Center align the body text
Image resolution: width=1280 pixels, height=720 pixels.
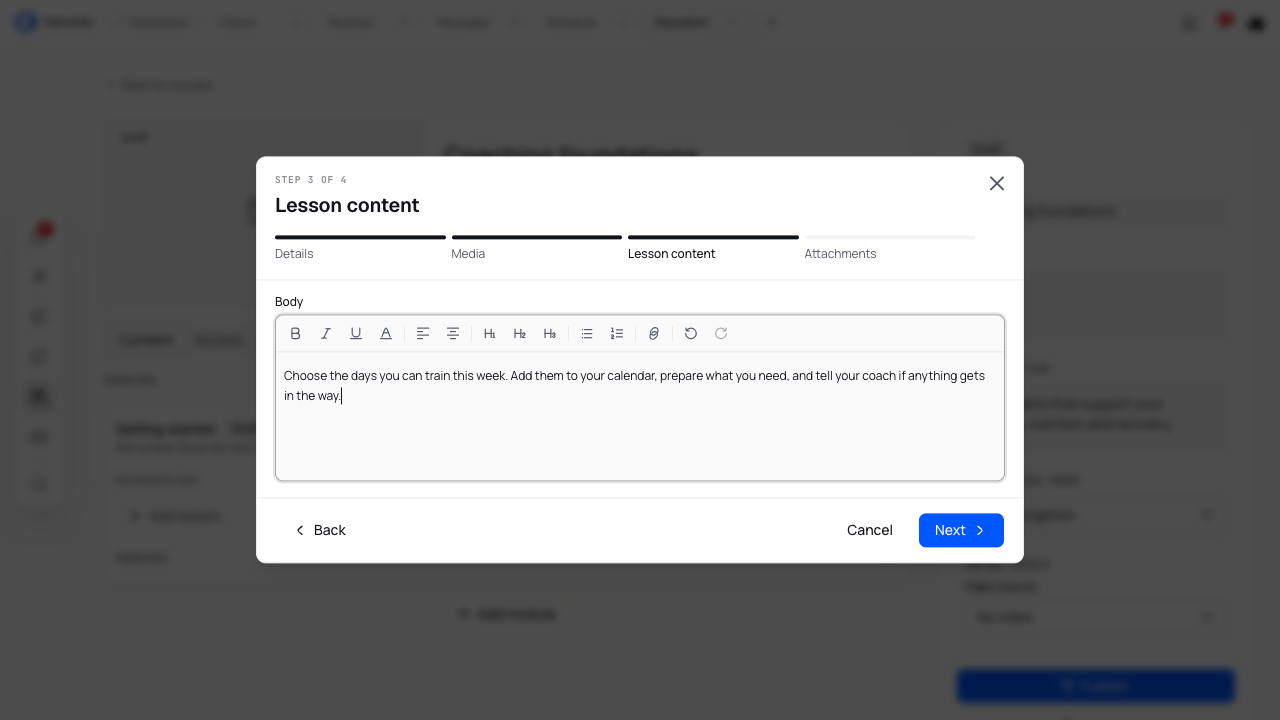tap(453, 334)
